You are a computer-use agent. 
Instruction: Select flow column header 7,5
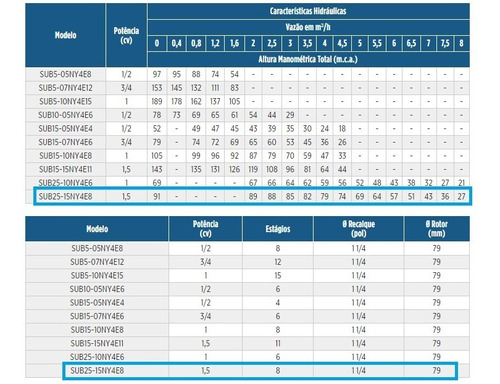pyautogui.click(x=445, y=43)
